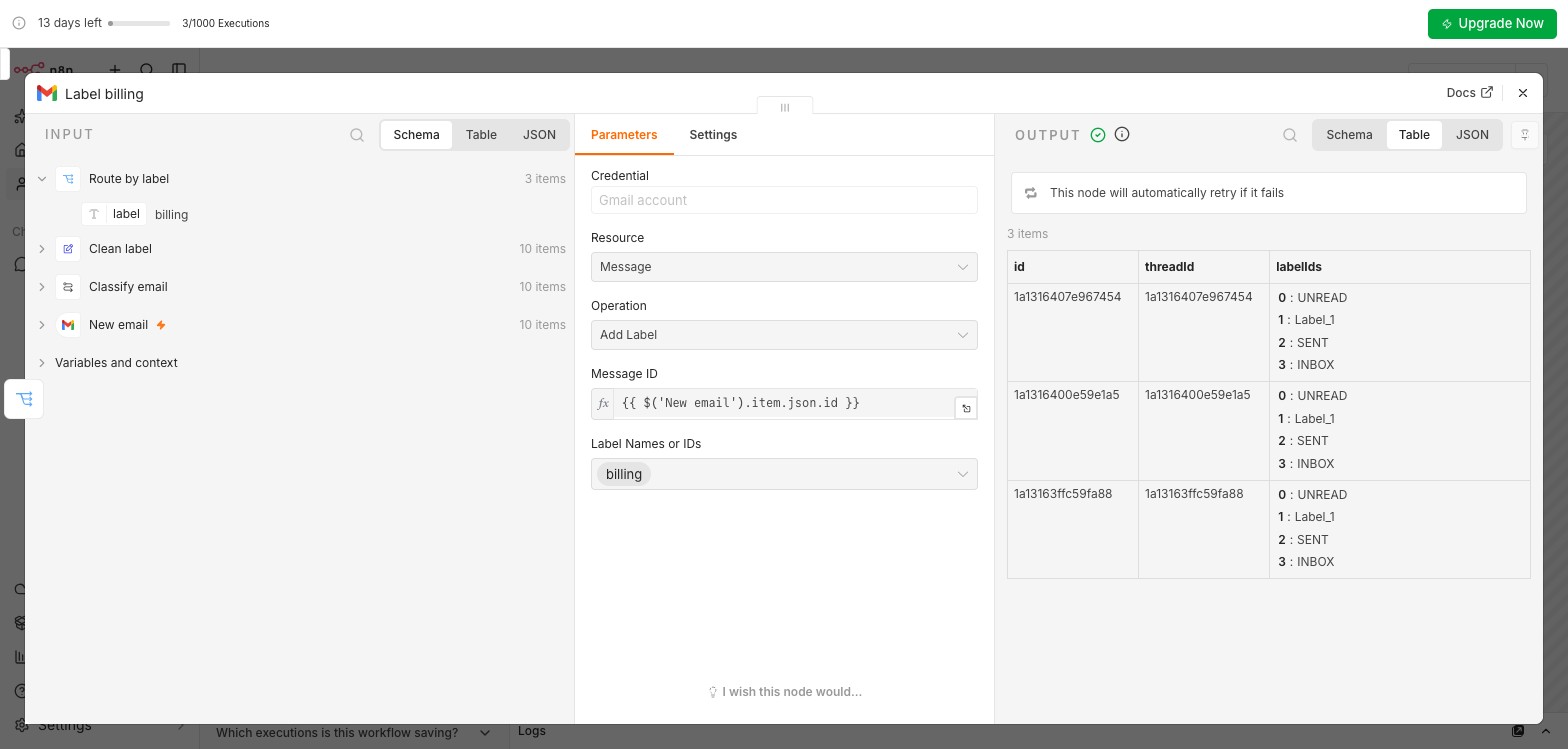Expand the Clean label tree node
Screen dimensions: 1568x749
pyautogui.click(x=42, y=249)
